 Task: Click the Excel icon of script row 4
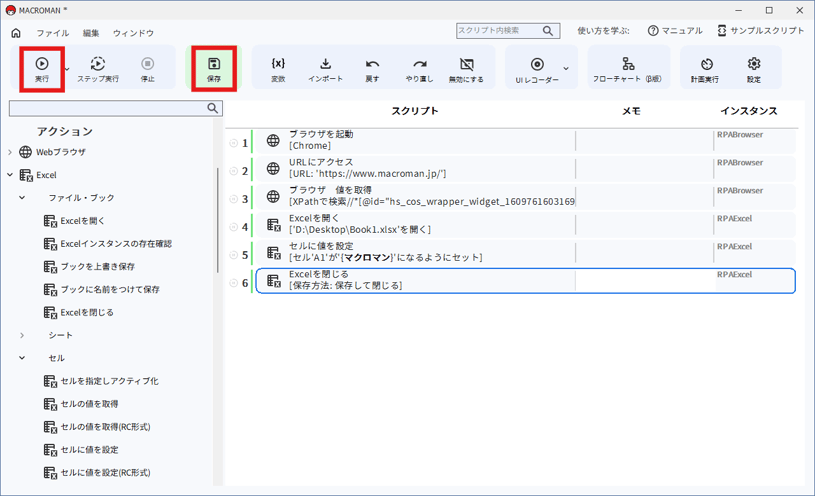[274, 225]
